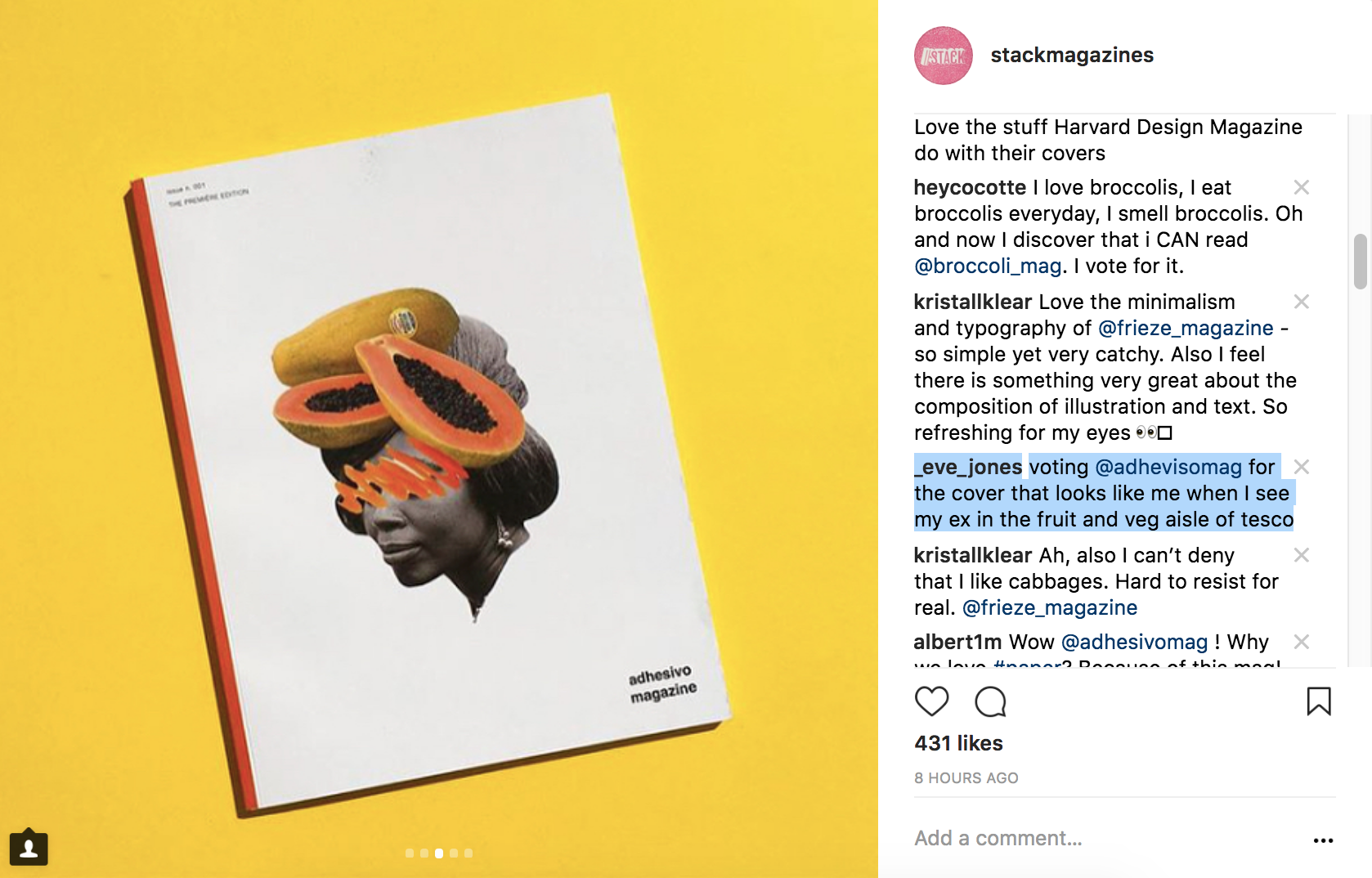Remove first kristallklear comment with X
The image size is (1372, 878).
click(1302, 302)
